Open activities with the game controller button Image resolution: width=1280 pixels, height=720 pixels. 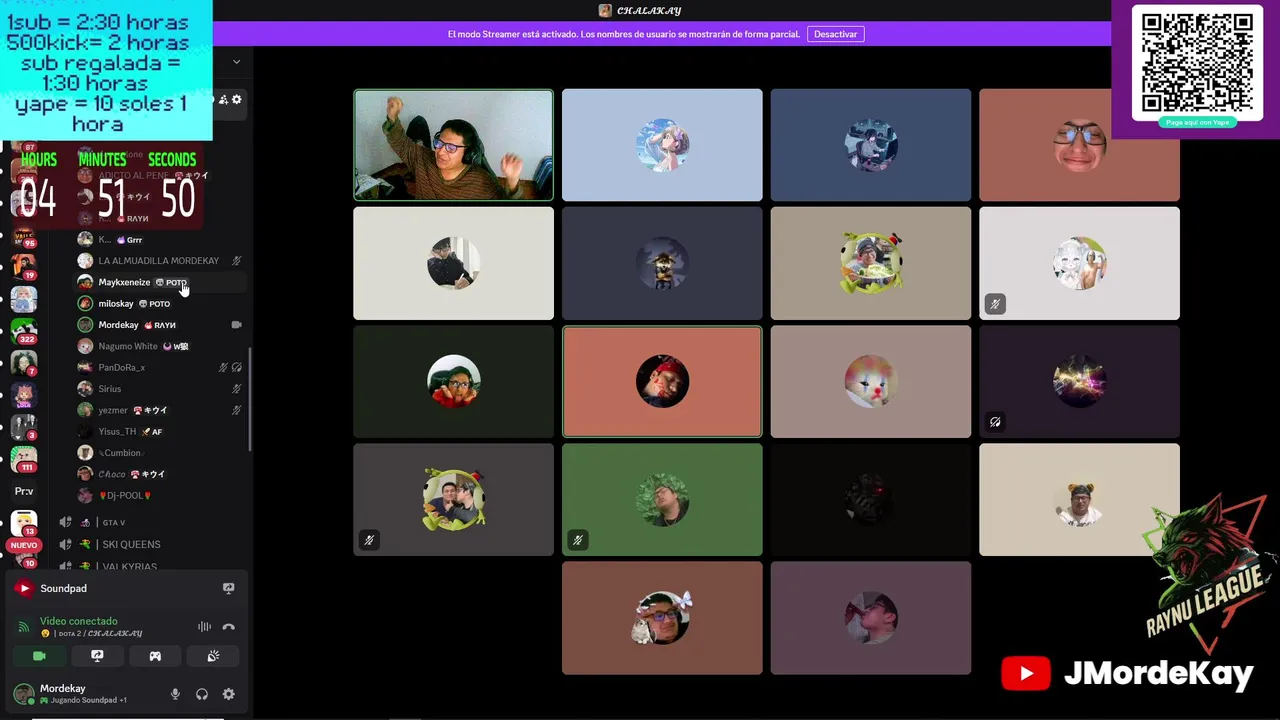click(x=155, y=656)
